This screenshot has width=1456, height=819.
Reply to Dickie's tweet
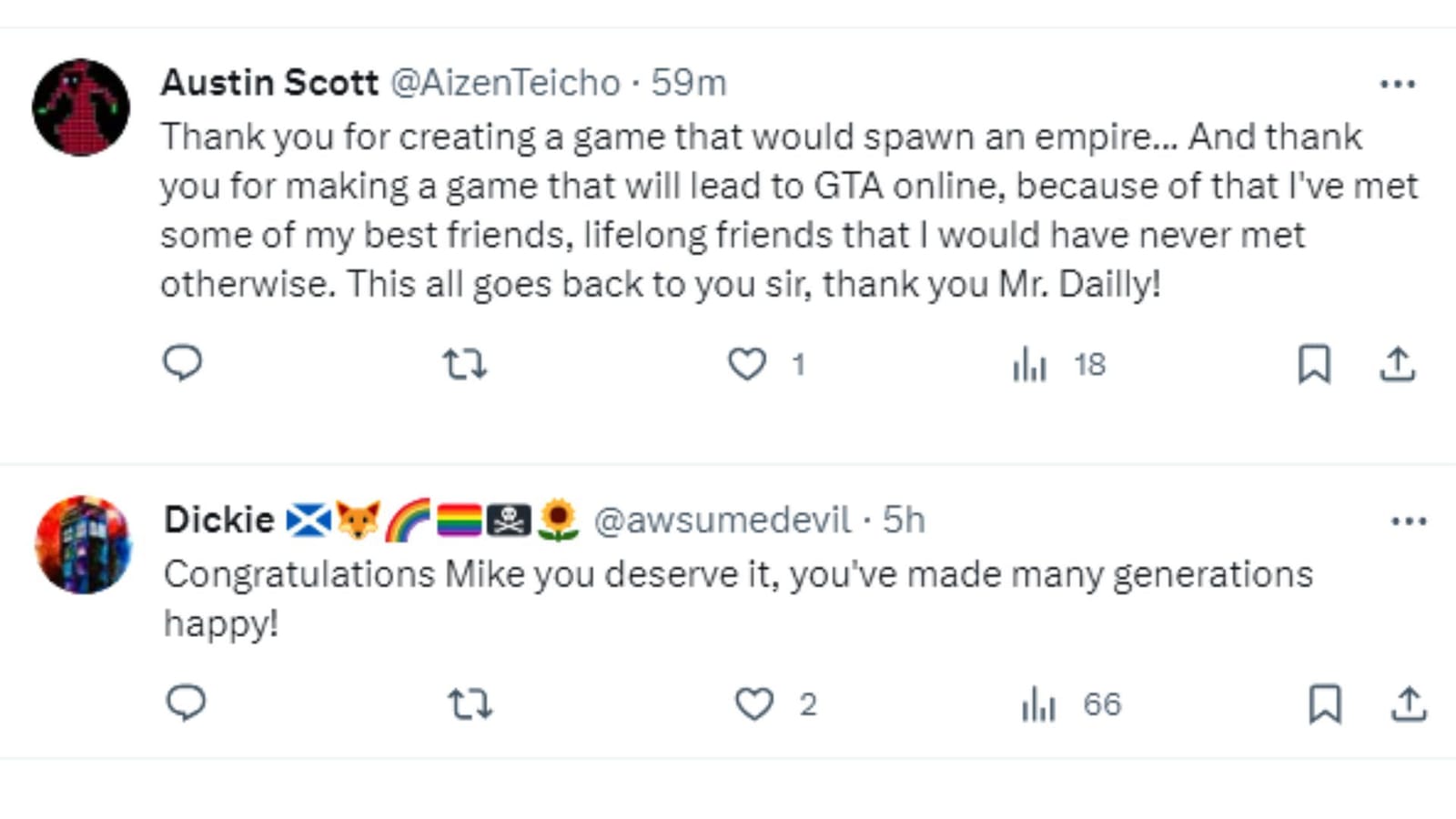click(187, 703)
